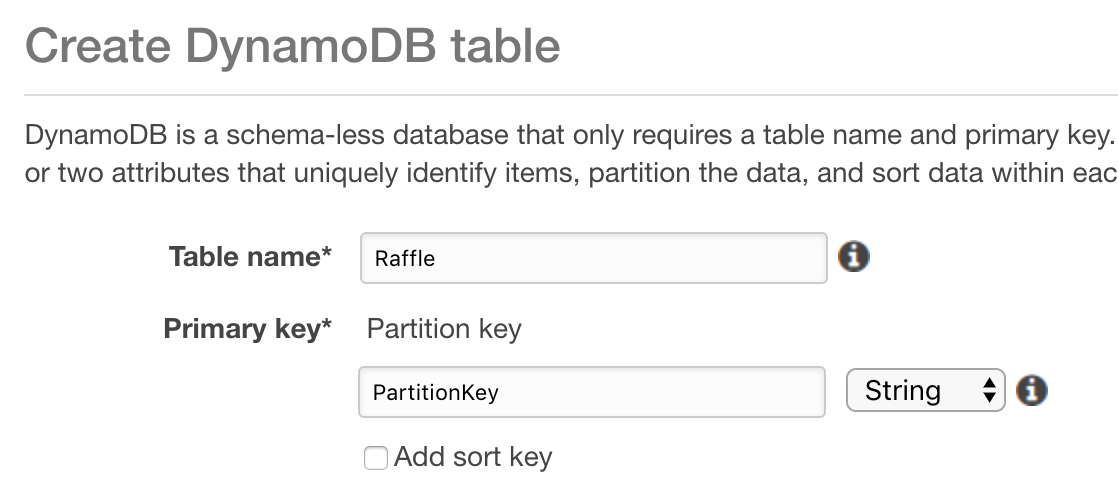Open the String data type dropdown

(924, 390)
